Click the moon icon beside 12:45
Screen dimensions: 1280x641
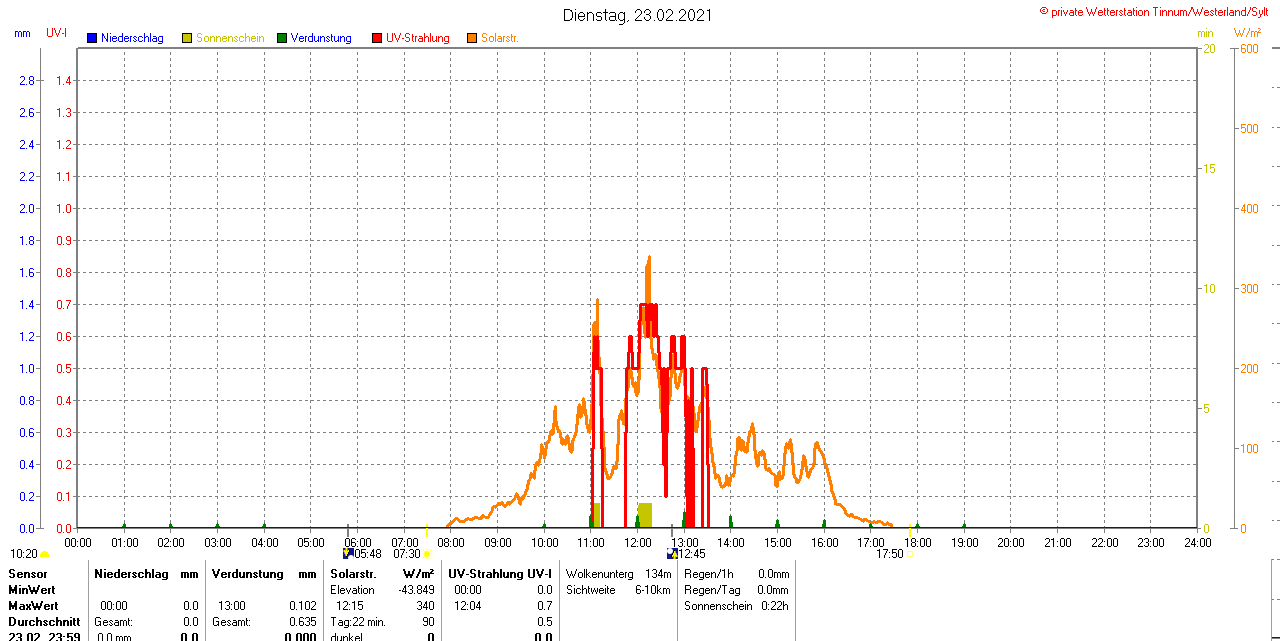click(672, 553)
